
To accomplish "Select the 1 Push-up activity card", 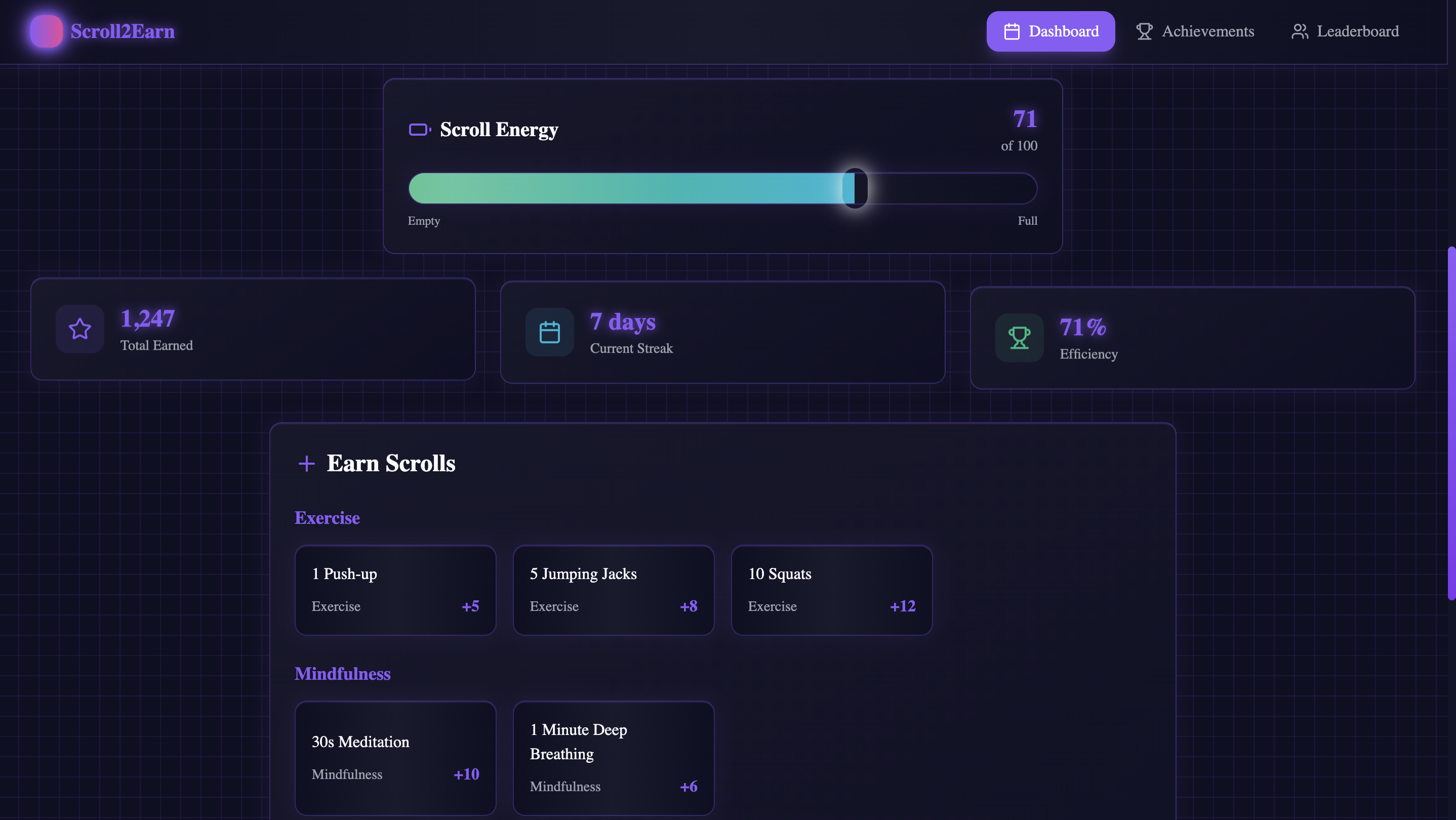I will [x=395, y=590].
